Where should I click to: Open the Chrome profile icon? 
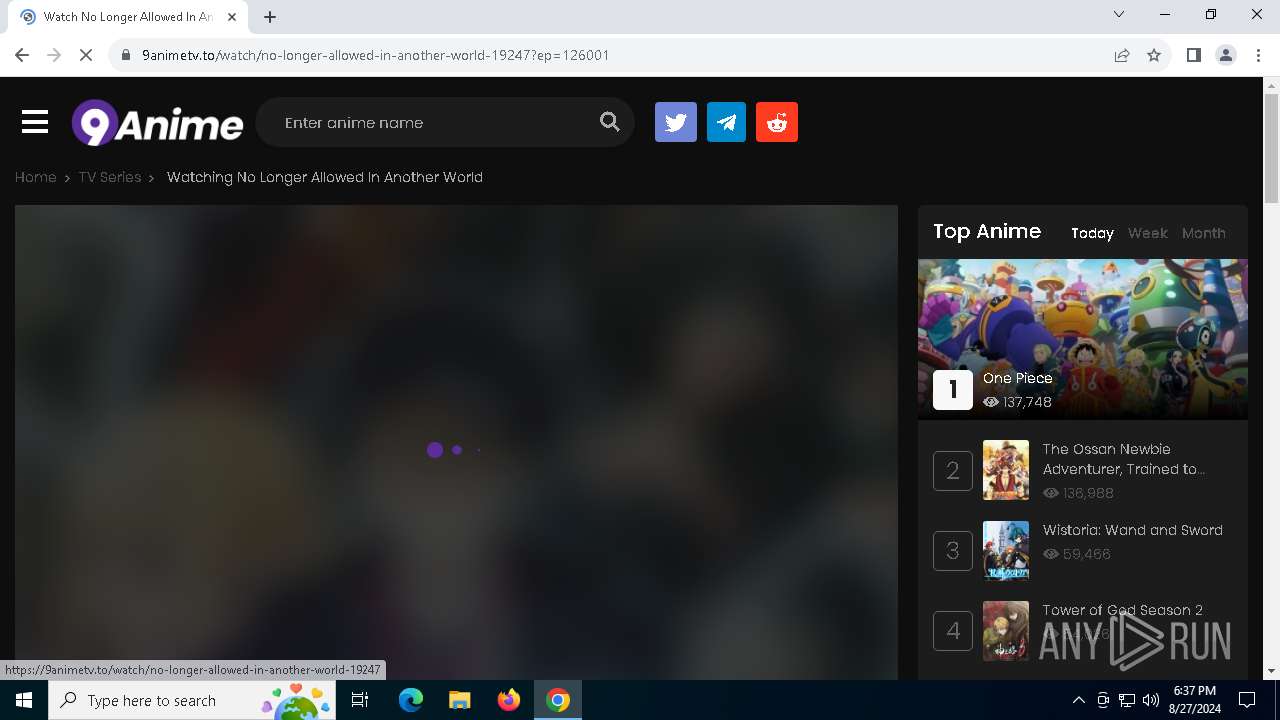tap(1226, 55)
